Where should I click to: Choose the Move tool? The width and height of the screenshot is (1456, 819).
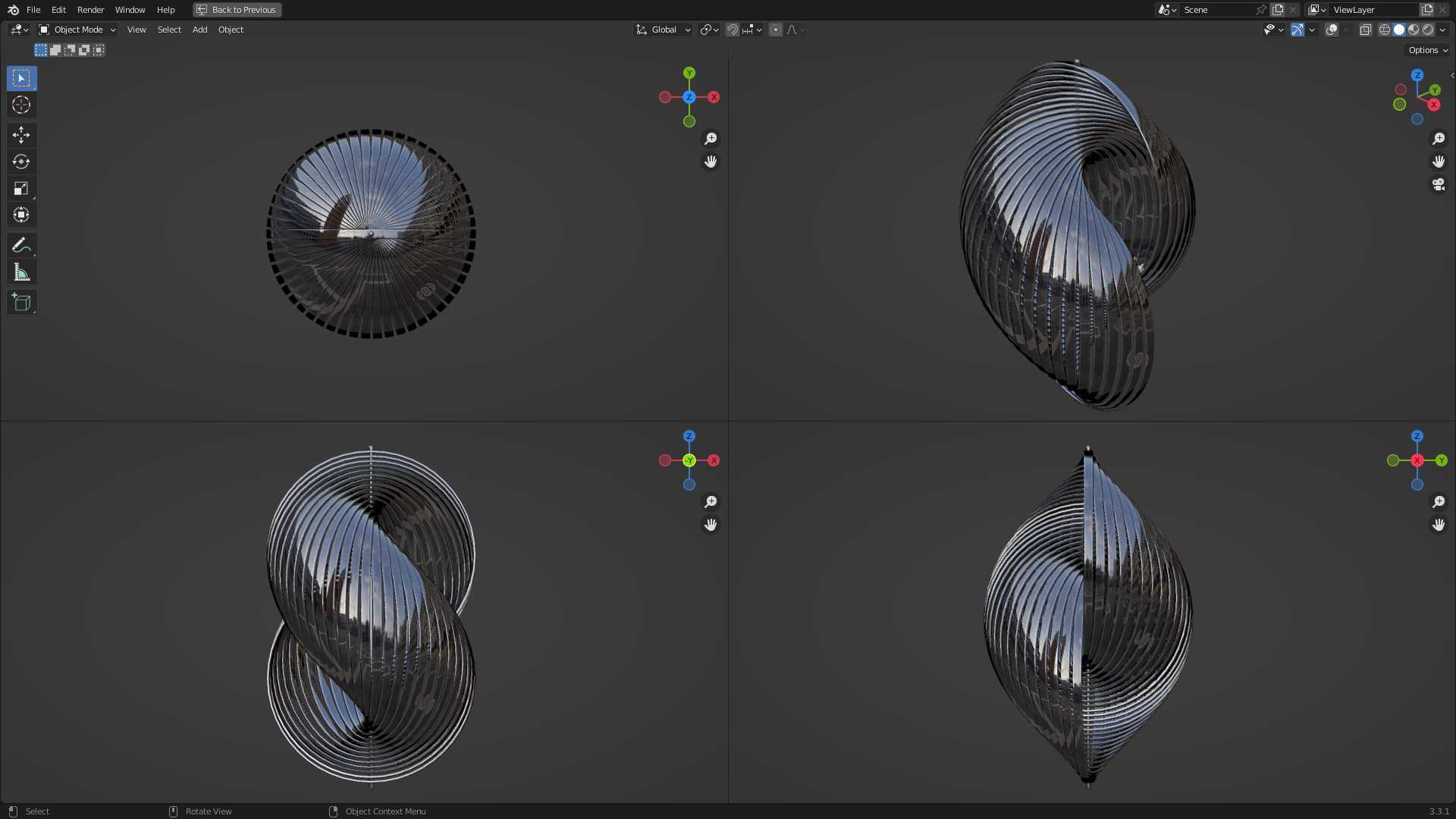click(x=21, y=135)
